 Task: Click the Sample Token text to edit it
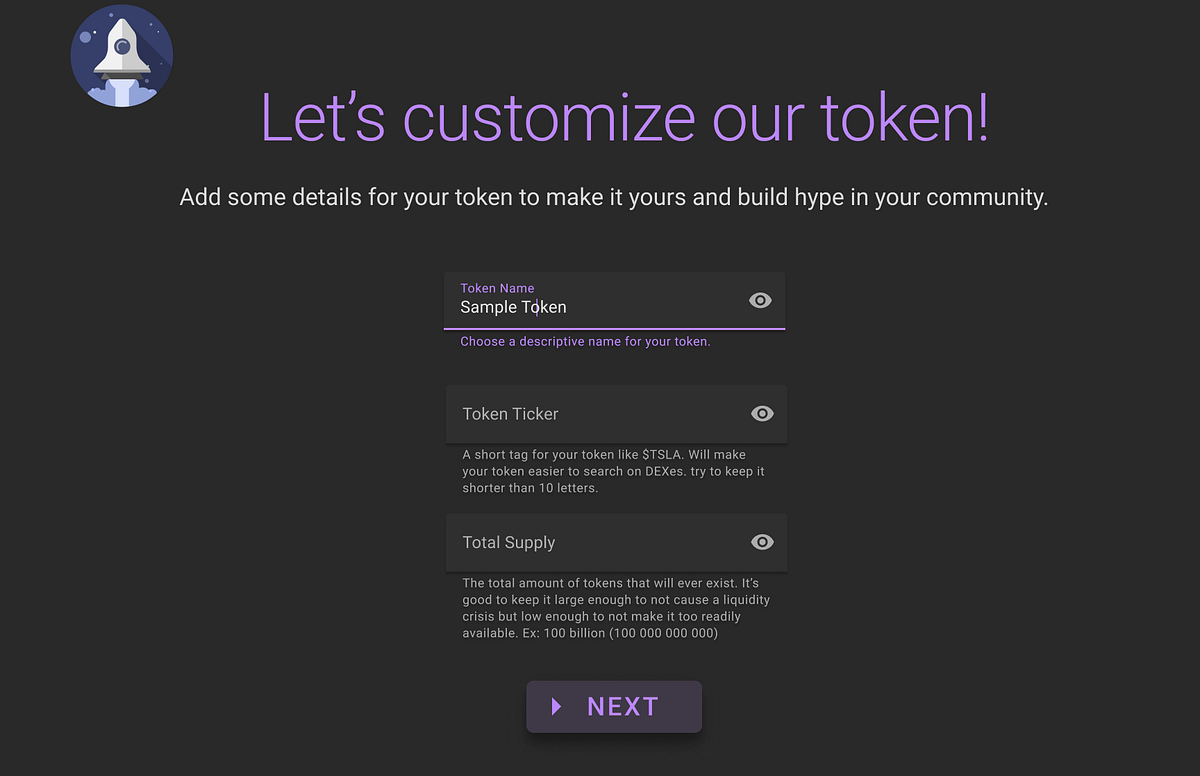513,307
